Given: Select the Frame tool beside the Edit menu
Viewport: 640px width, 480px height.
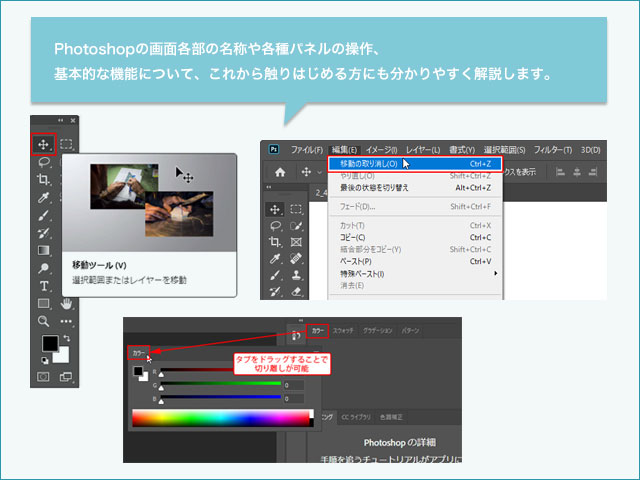Looking at the screenshot, I should (x=296, y=242).
